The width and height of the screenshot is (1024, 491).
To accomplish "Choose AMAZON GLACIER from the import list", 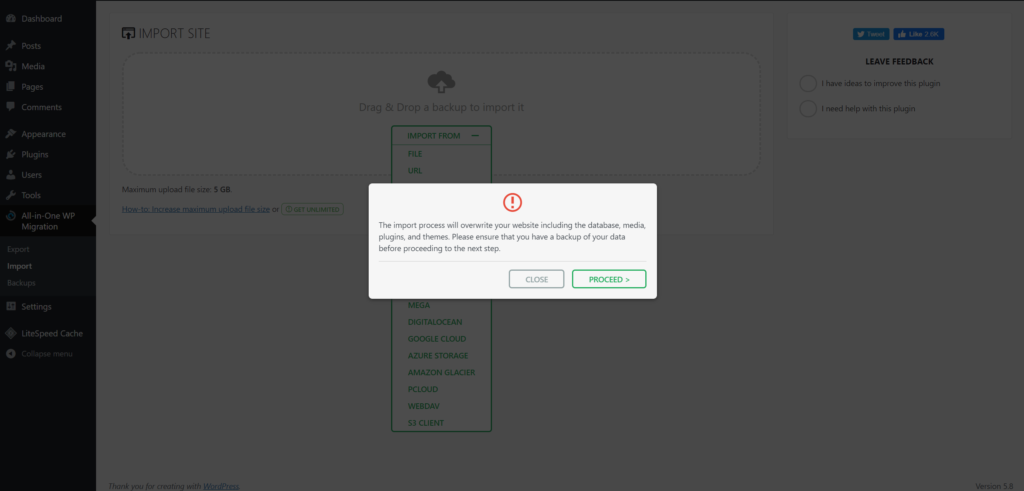I will point(441,373).
